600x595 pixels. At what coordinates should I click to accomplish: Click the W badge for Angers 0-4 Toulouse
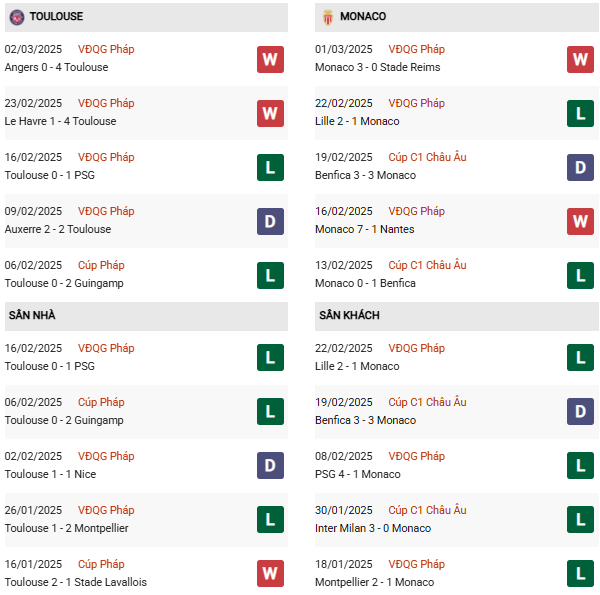(x=270, y=59)
